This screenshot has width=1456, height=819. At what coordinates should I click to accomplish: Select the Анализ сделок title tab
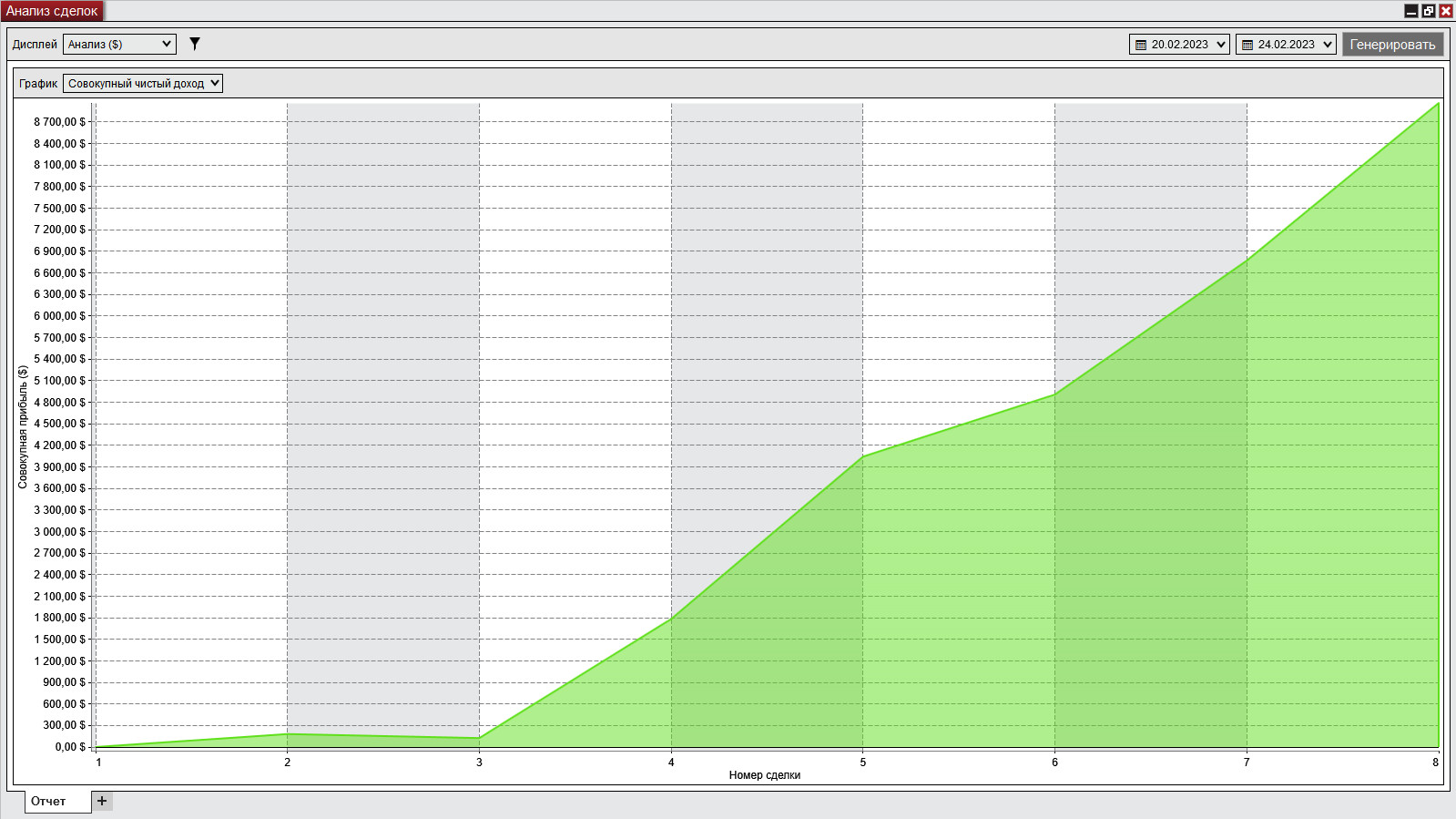[52, 11]
